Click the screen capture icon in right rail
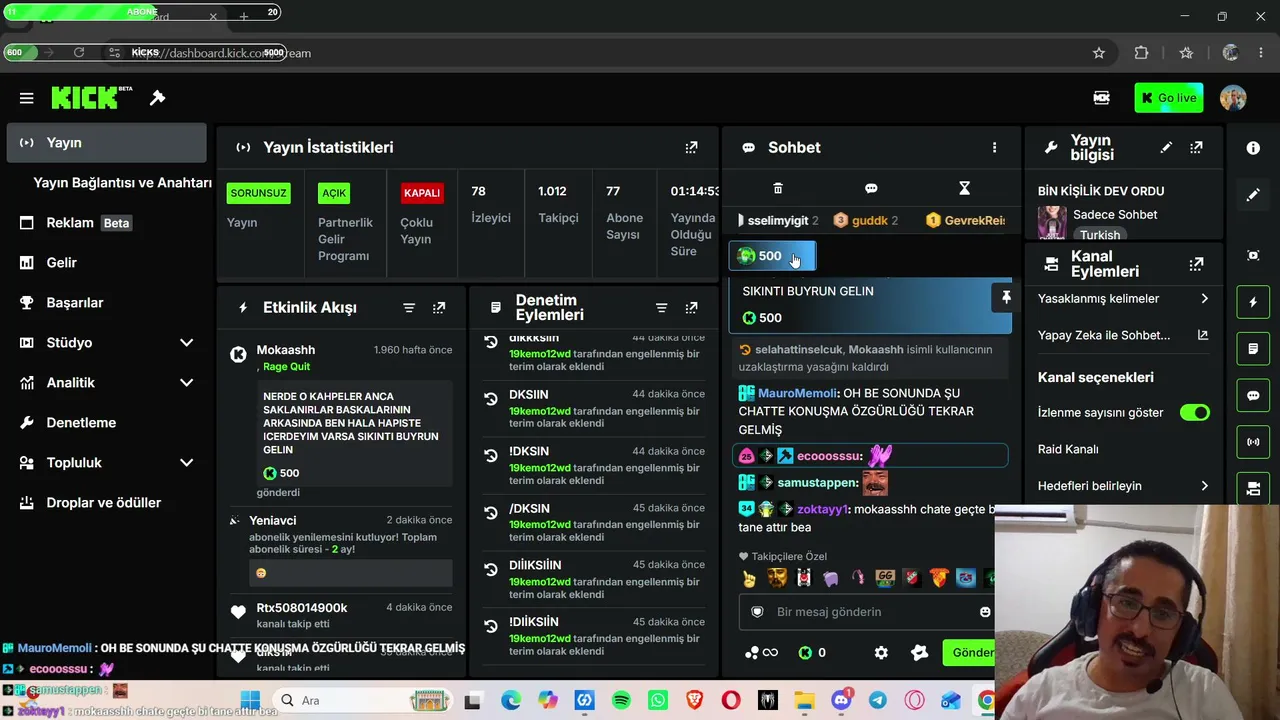The image size is (1280, 720). click(1253, 255)
